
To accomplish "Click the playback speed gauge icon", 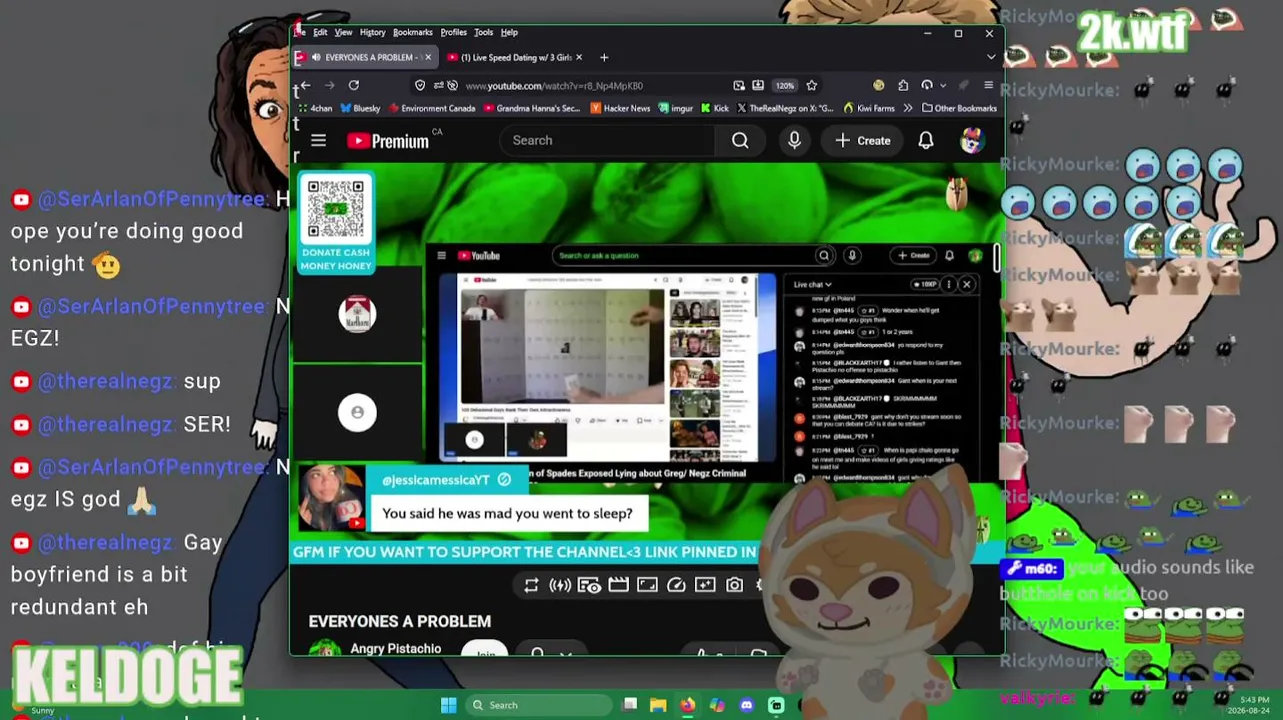I will [x=676, y=585].
